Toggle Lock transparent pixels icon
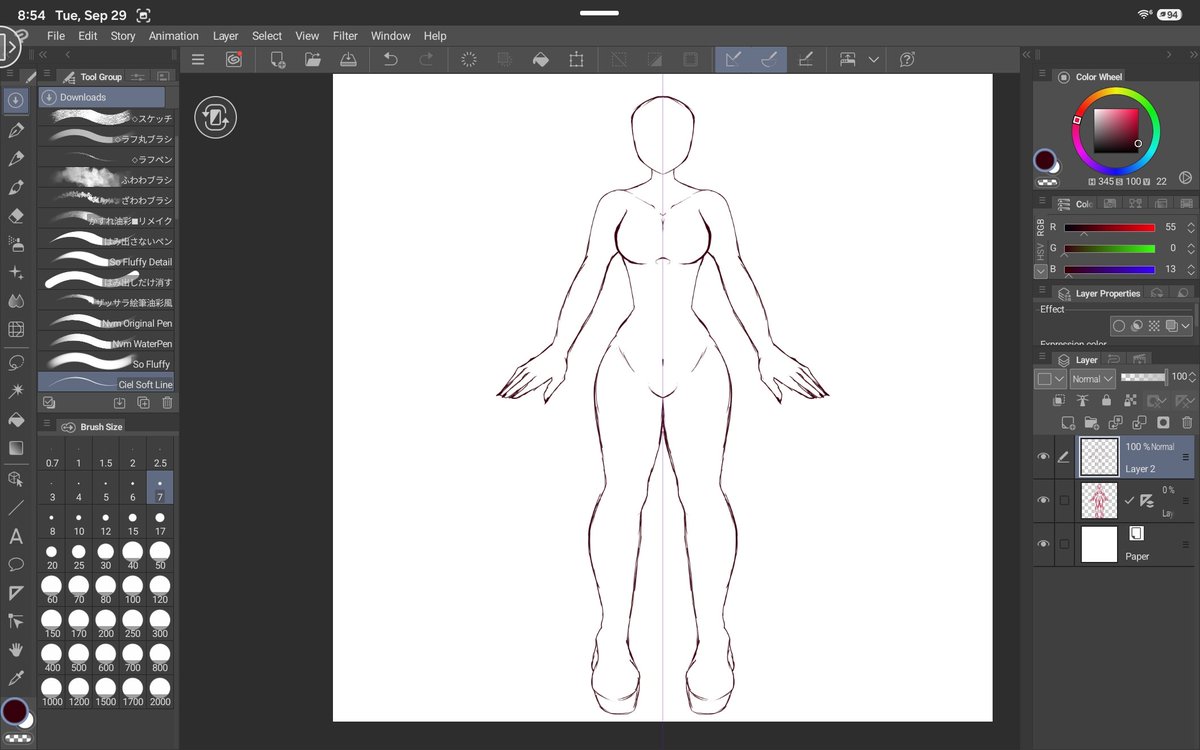 point(1131,400)
